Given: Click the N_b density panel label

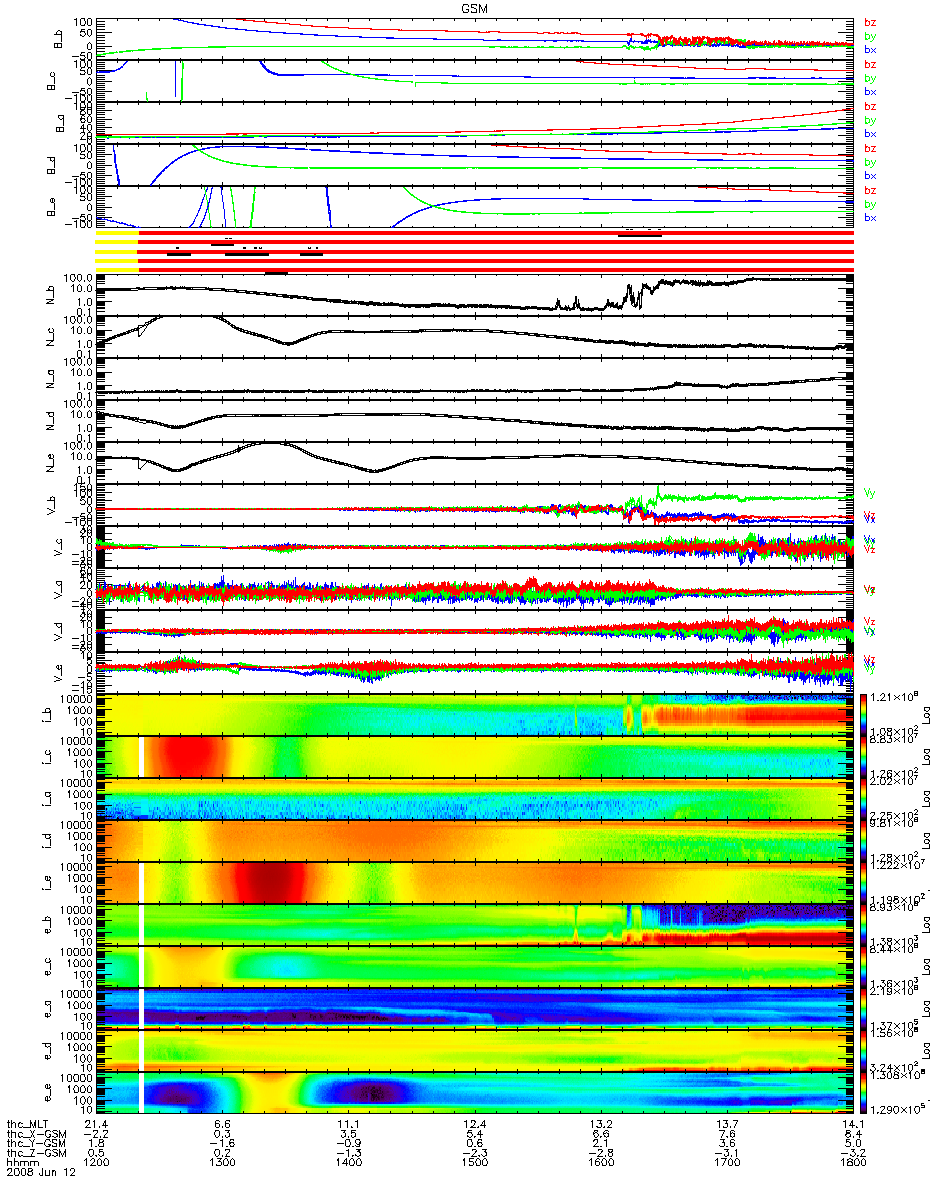Looking at the screenshot, I should (x=48, y=293).
